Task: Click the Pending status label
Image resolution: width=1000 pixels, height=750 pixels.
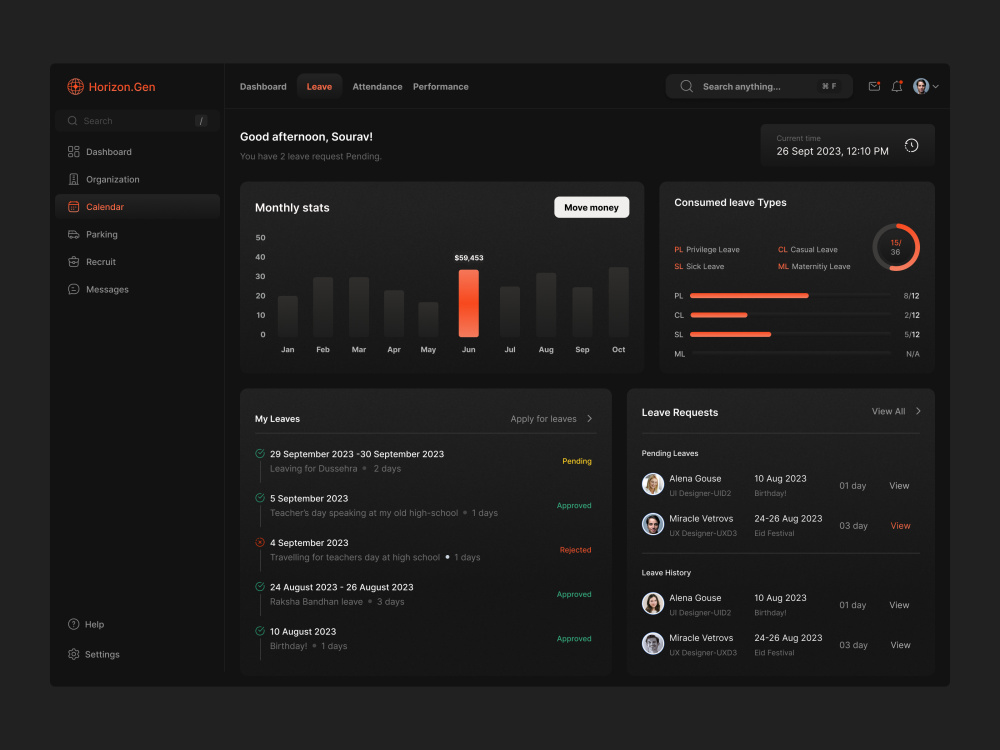Action: (x=577, y=461)
